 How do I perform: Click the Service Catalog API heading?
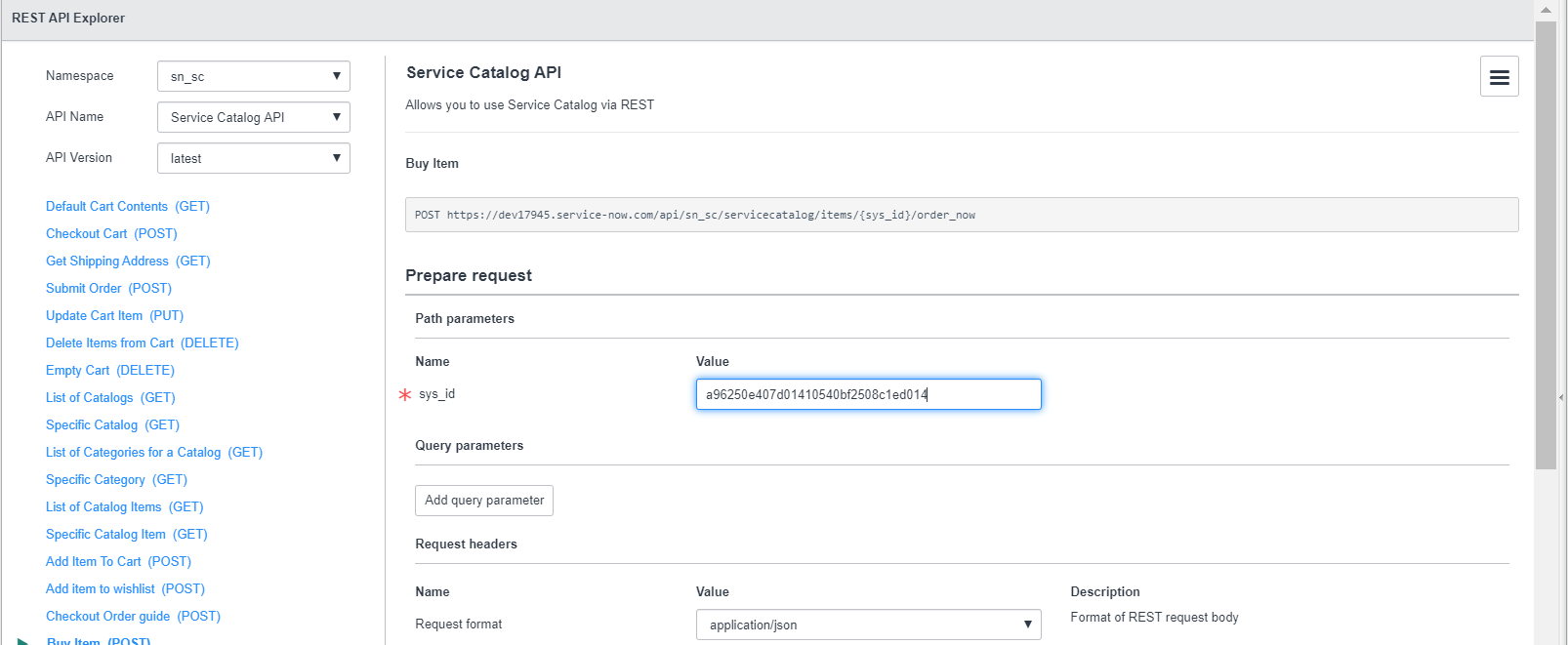483,72
